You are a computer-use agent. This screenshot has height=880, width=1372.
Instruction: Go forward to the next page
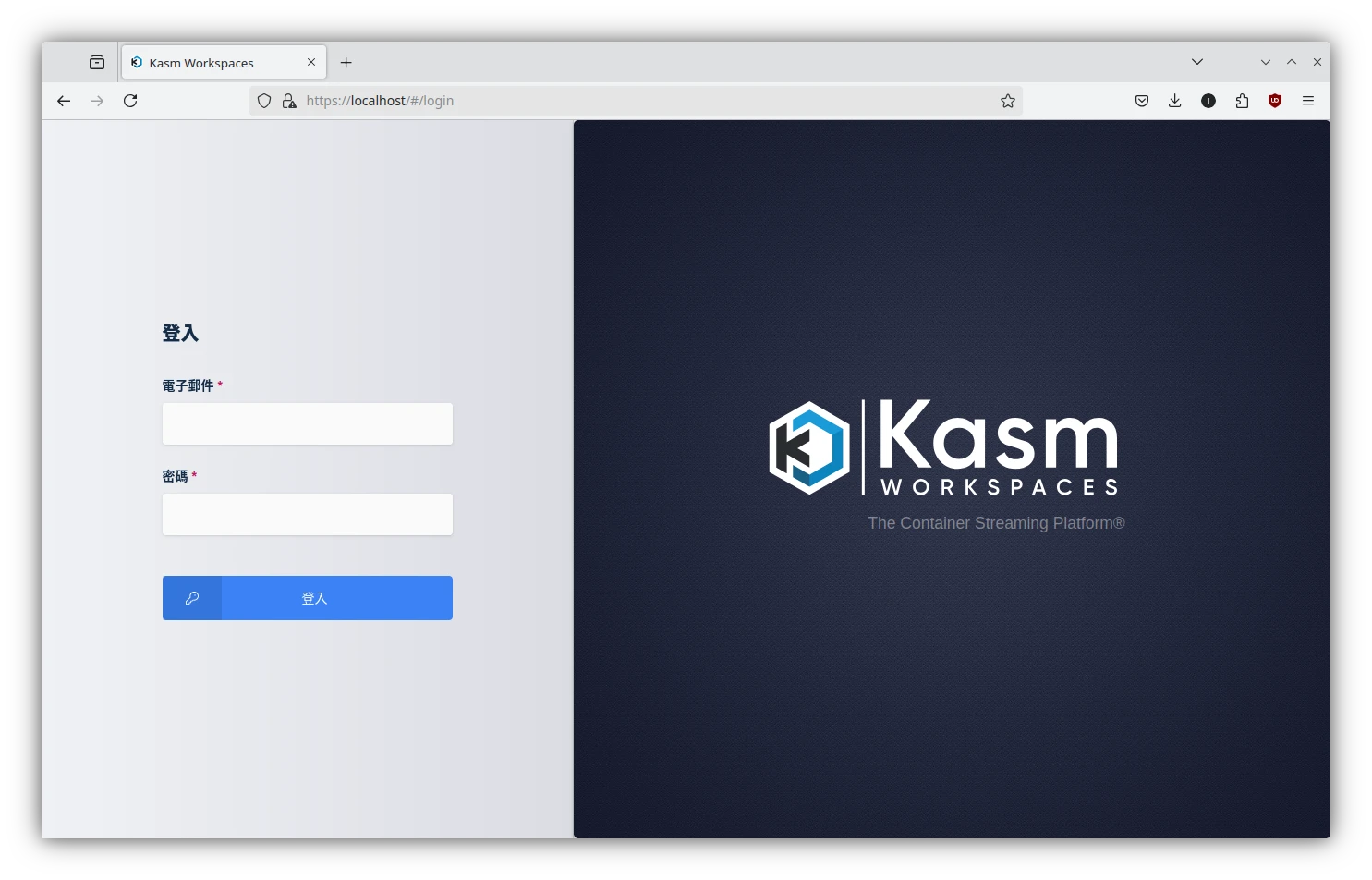tap(97, 101)
